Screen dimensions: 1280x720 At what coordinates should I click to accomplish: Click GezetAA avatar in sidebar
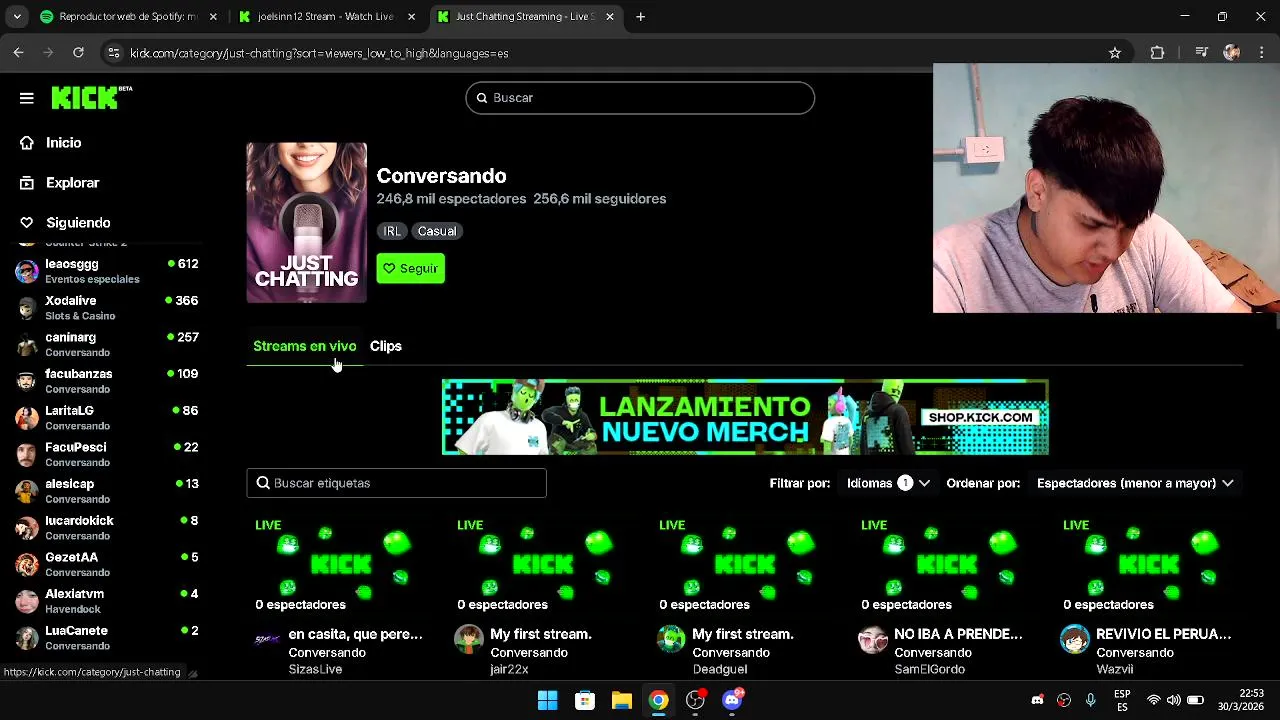[27, 565]
